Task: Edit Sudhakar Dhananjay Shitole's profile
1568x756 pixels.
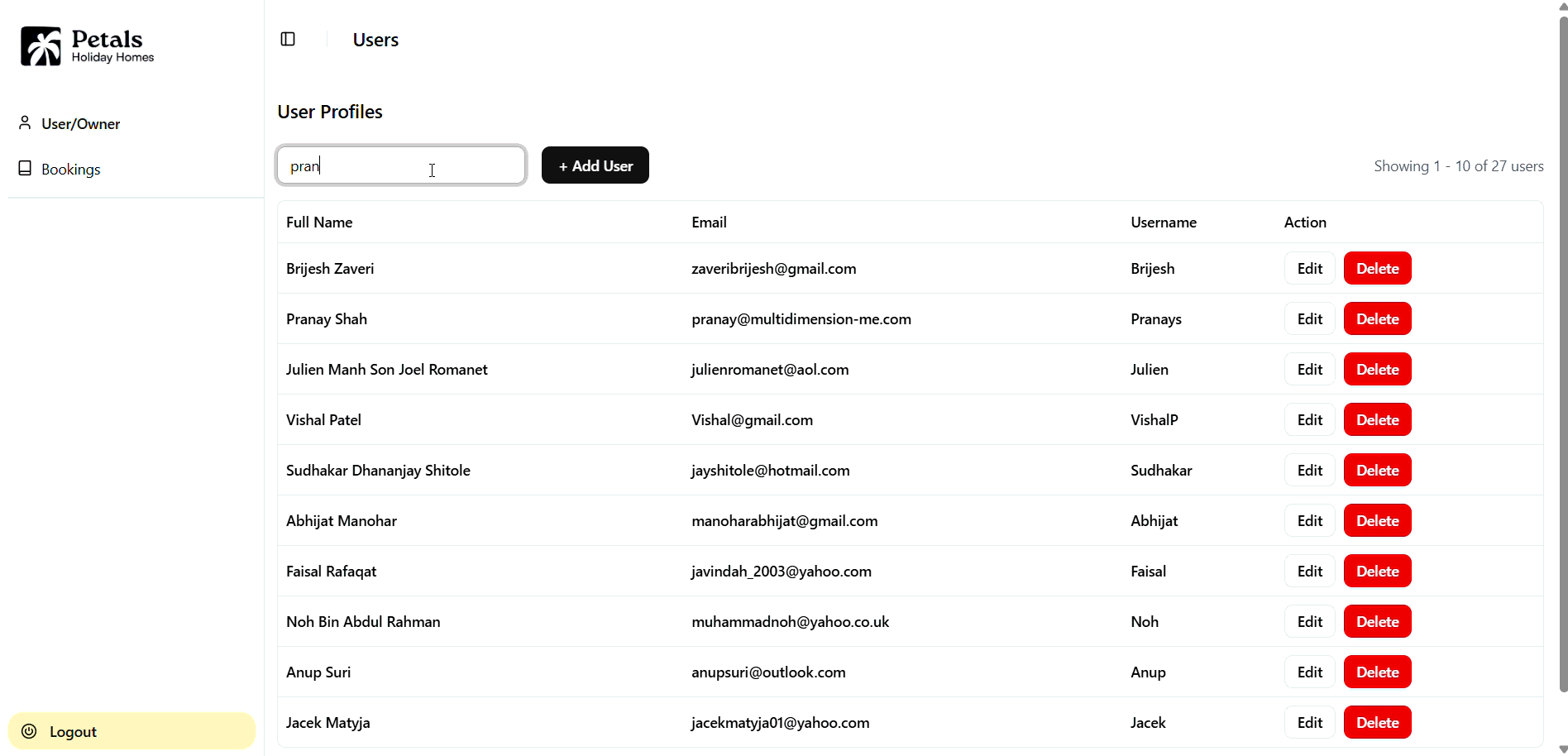Action: pos(1309,471)
